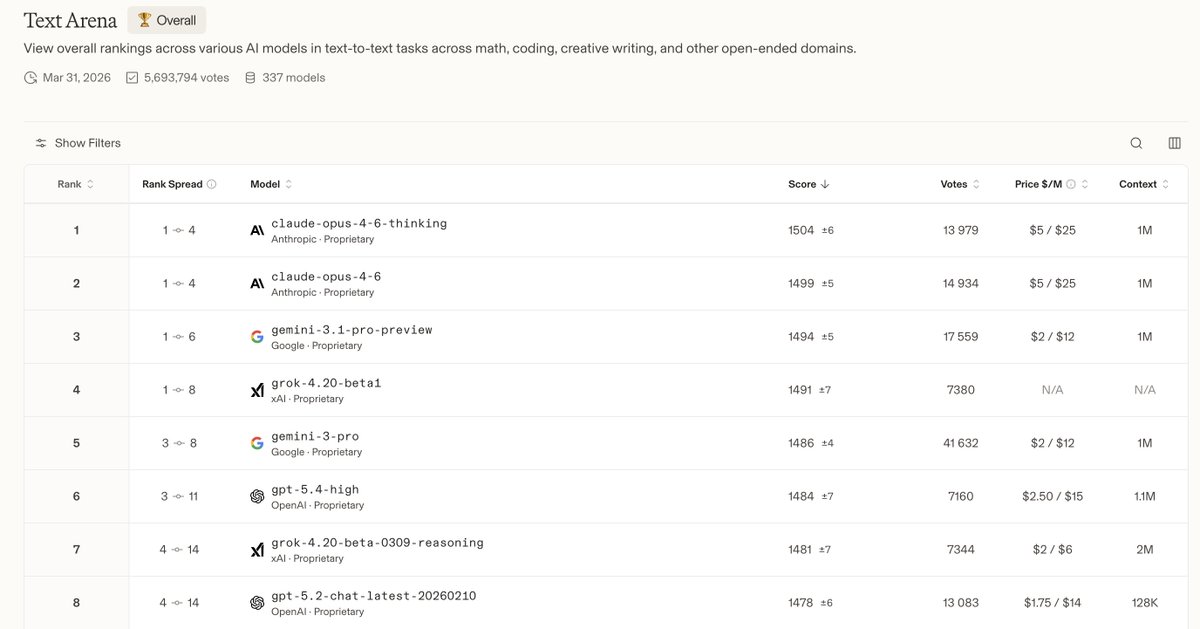The image size is (1200, 629).
Task: Click the 128K context value
Action: click(x=1145, y=602)
